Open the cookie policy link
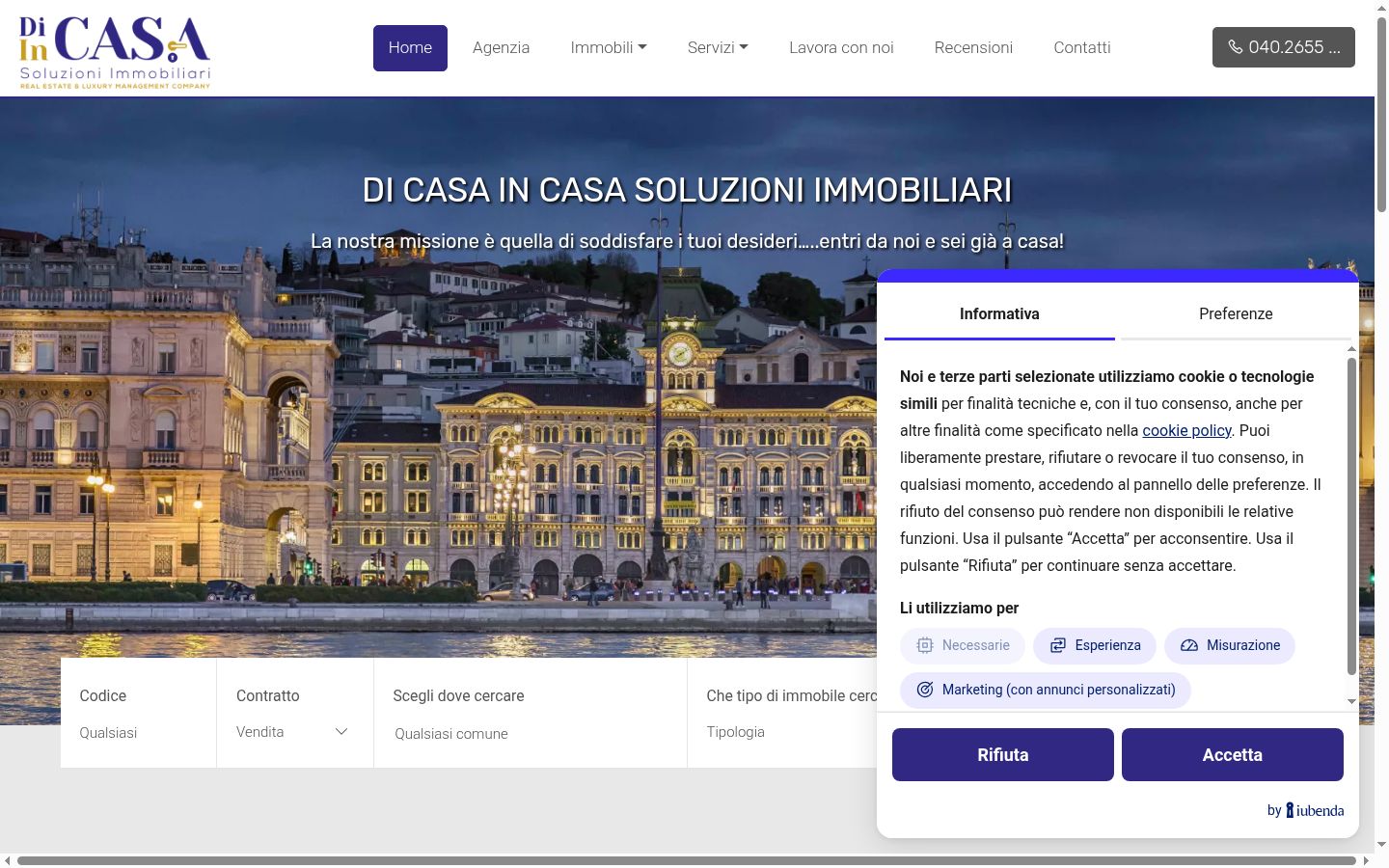Image resolution: width=1389 pixels, height=868 pixels. (1186, 430)
